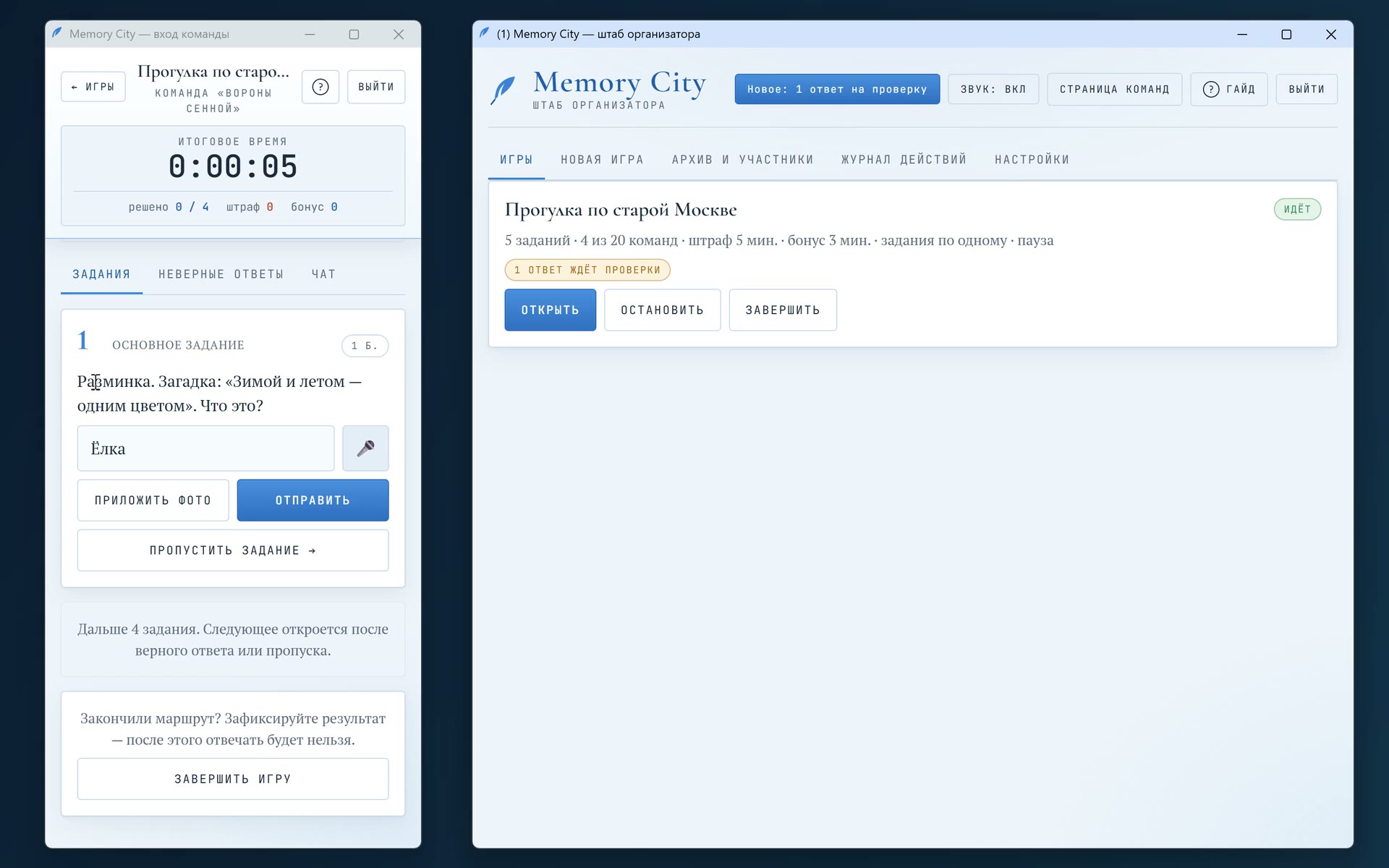This screenshot has height=868, width=1389.
Task: Open the НОВАЯ ИГРА tab
Action: point(602,160)
